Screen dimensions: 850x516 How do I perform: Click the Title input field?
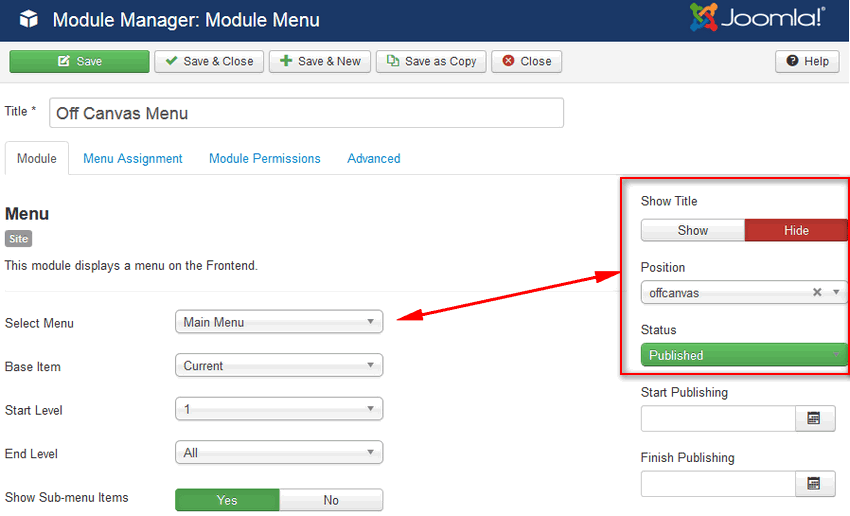pyautogui.click(x=306, y=113)
